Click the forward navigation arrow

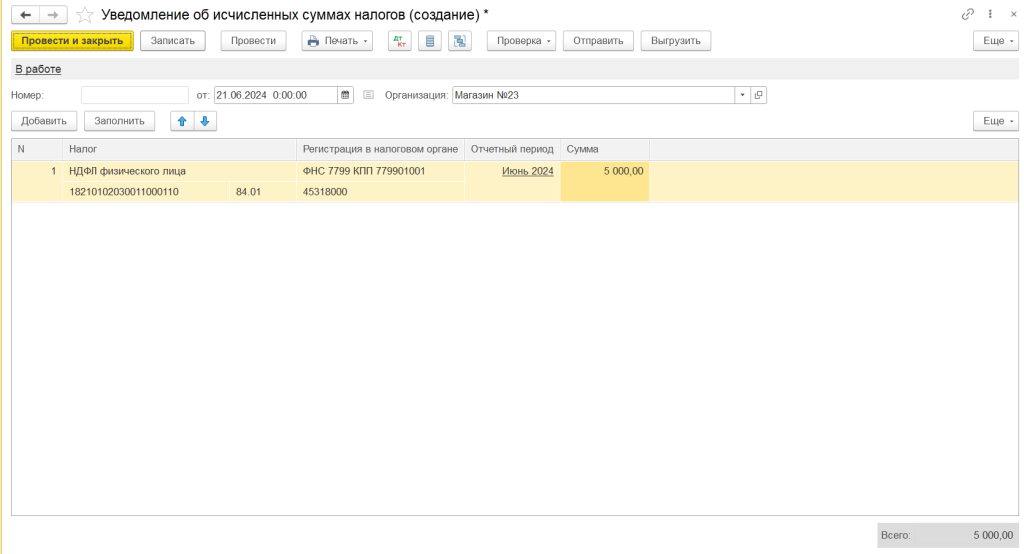tap(53, 15)
